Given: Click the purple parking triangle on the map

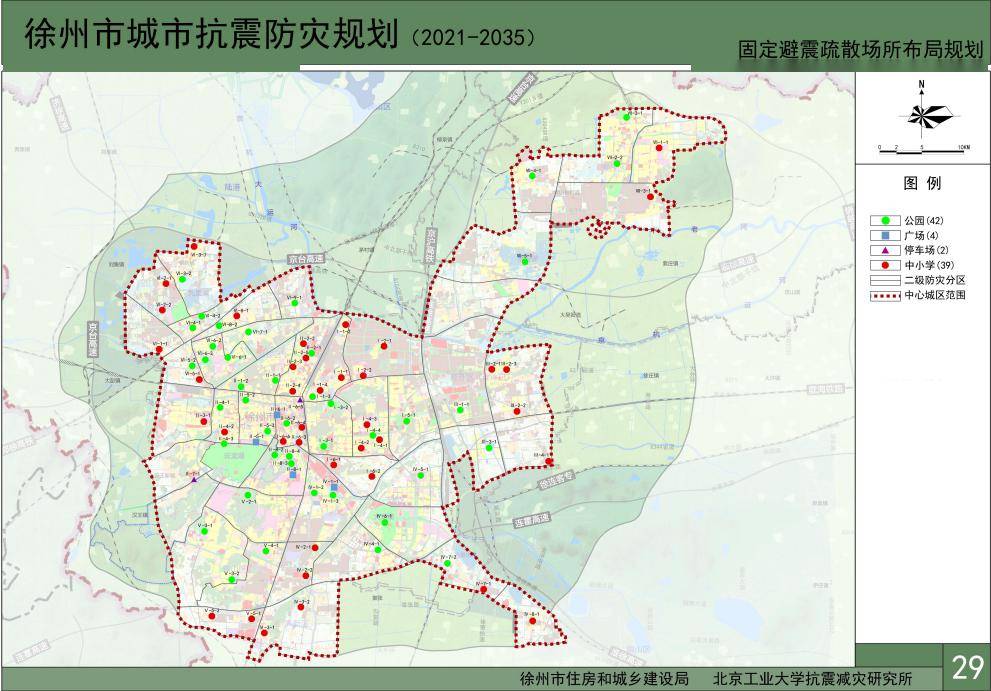Looking at the screenshot, I should (x=300, y=400).
